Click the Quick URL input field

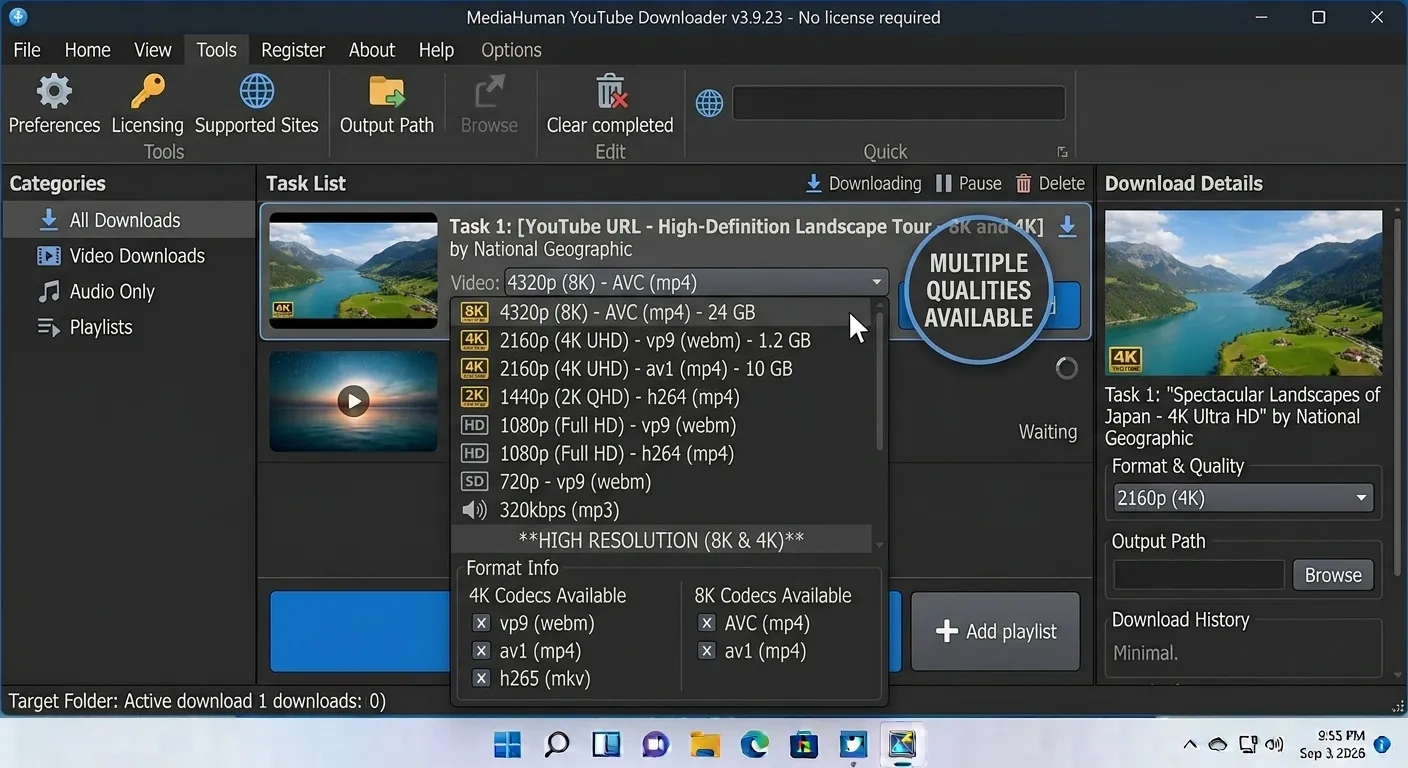point(899,103)
